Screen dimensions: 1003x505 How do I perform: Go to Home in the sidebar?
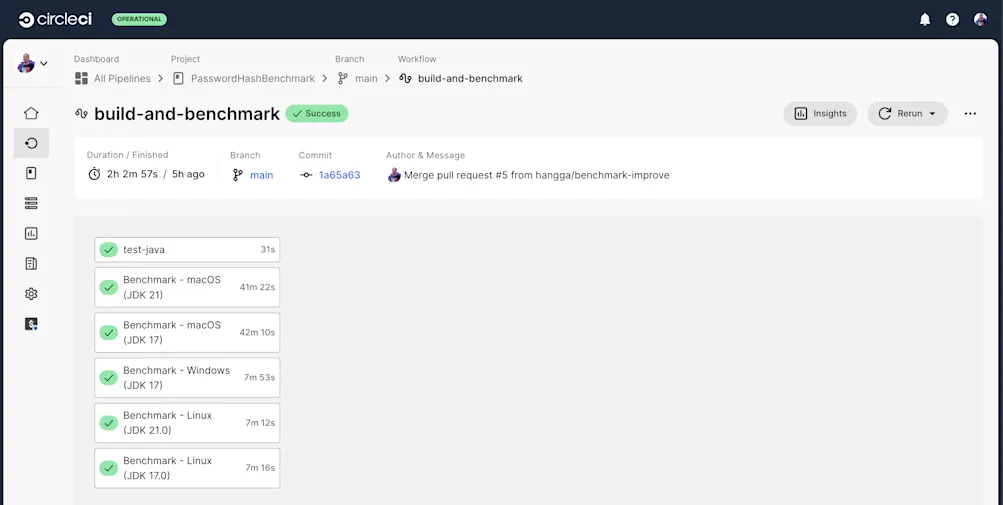(31, 113)
